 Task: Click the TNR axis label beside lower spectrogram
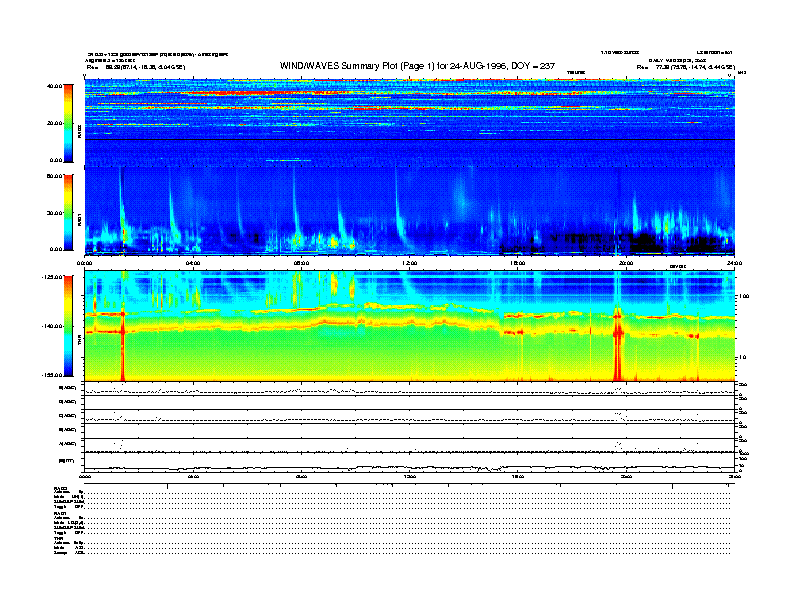(79, 342)
